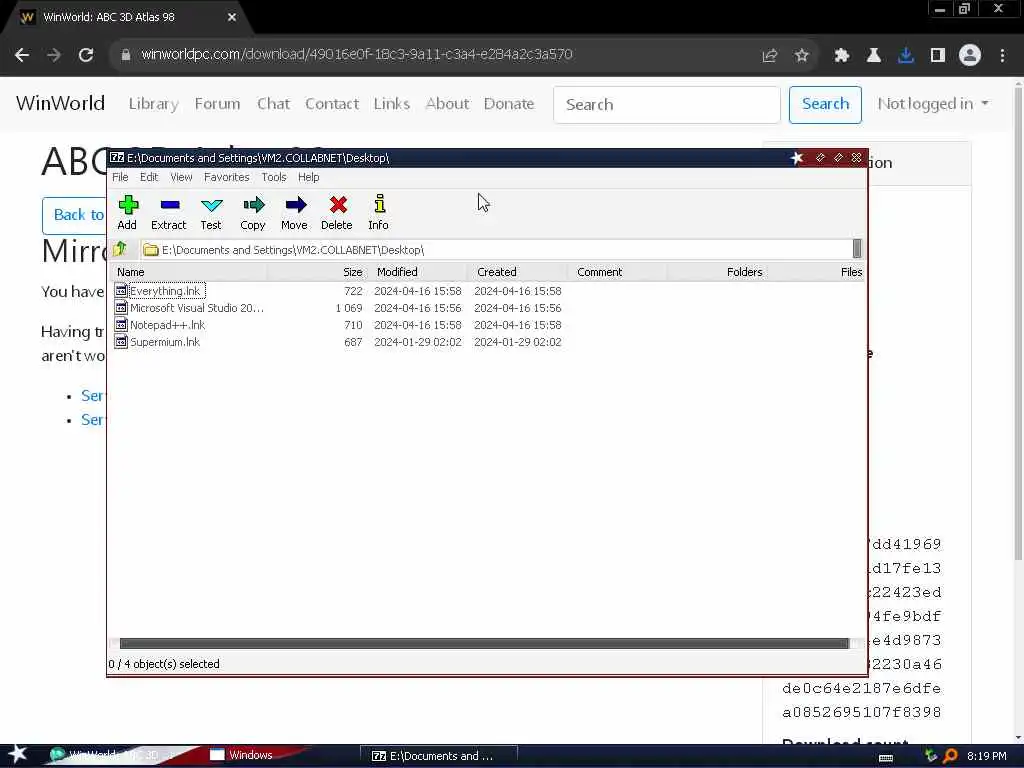Click the taskbar star start button
Image resolution: width=1024 pixels, height=768 pixels.
18,754
